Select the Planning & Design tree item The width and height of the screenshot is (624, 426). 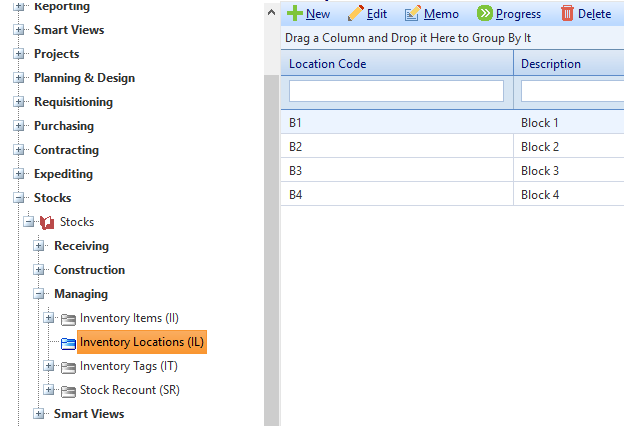84,78
